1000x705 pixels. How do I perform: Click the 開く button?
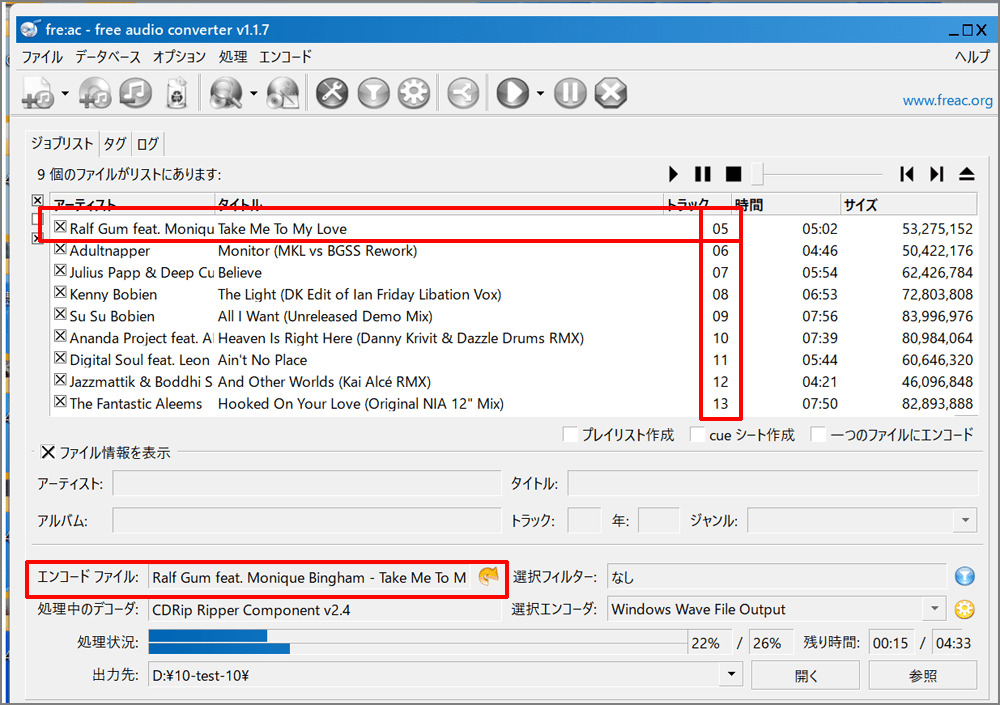click(x=805, y=676)
